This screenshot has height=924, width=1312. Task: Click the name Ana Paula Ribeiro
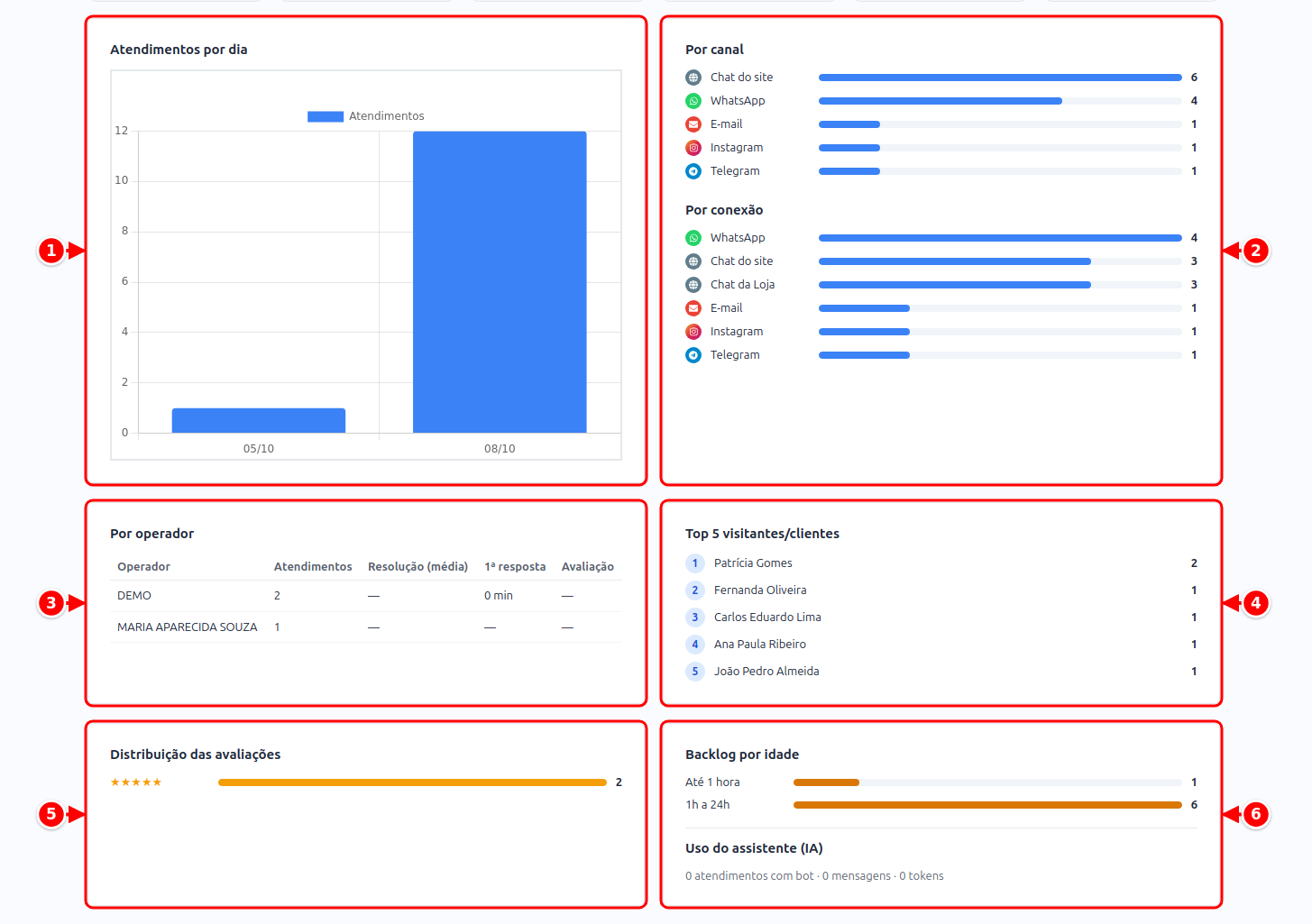(x=760, y=645)
